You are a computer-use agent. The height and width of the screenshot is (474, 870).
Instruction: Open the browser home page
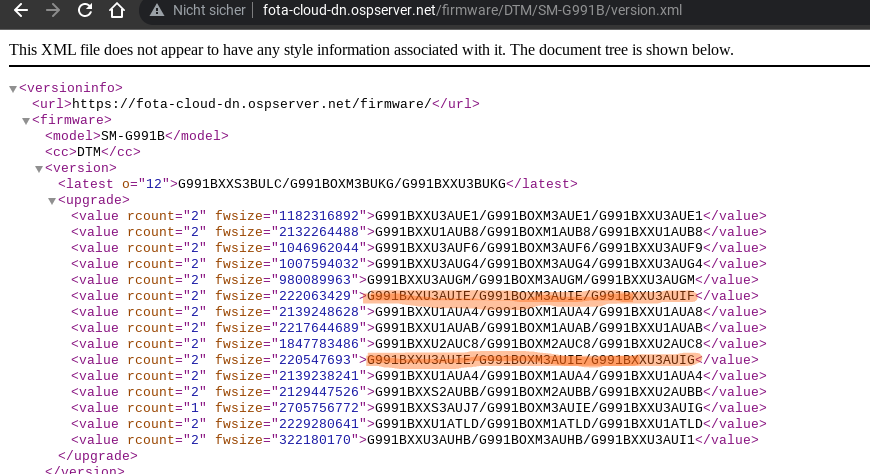click(x=117, y=10)
